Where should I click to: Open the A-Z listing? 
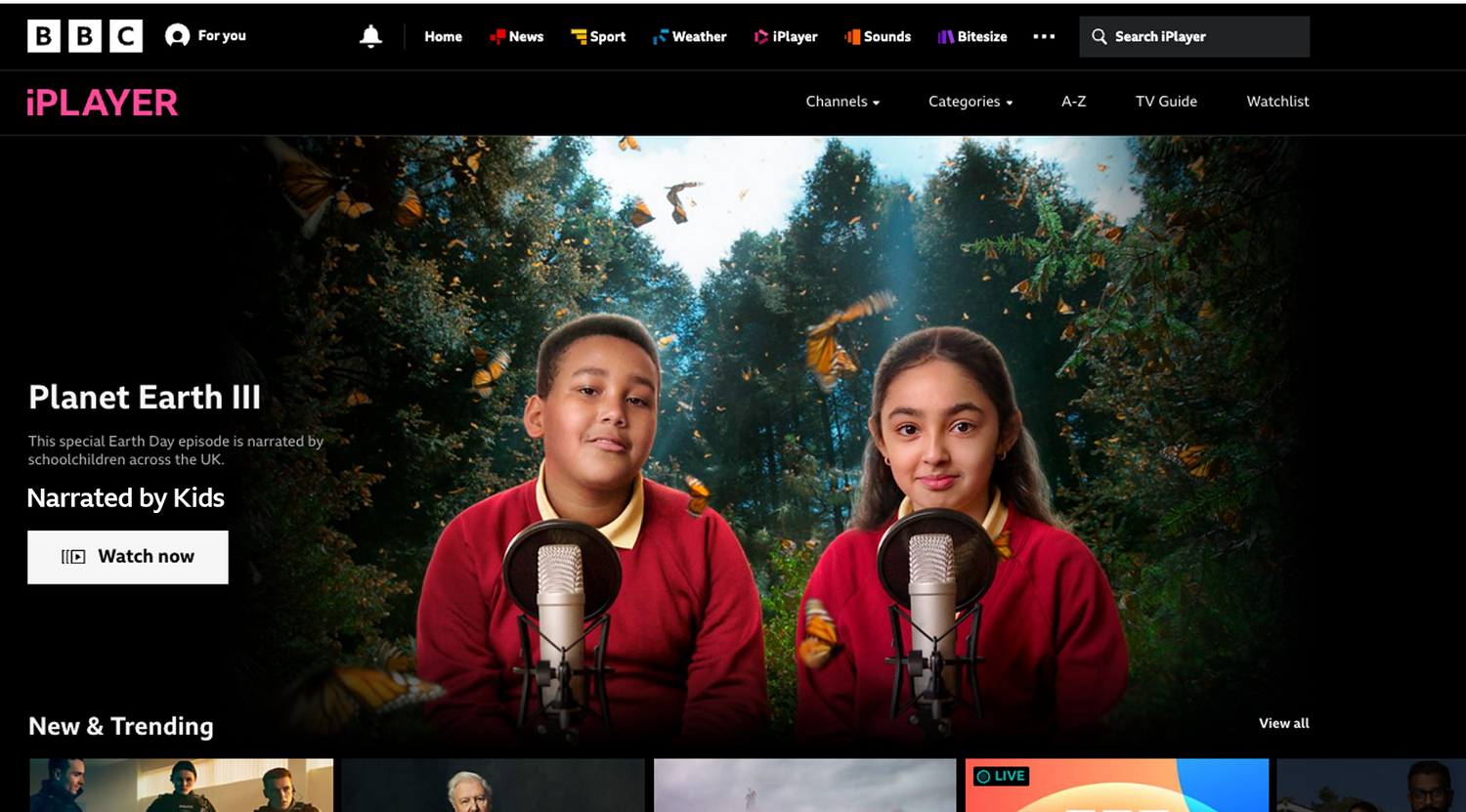click(1073, 102)
